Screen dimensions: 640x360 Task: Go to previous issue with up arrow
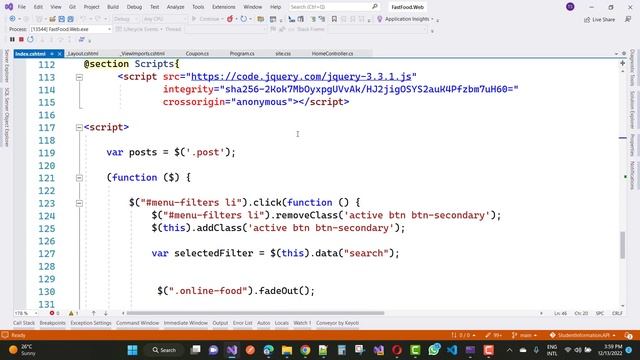(x=93, y=313)
